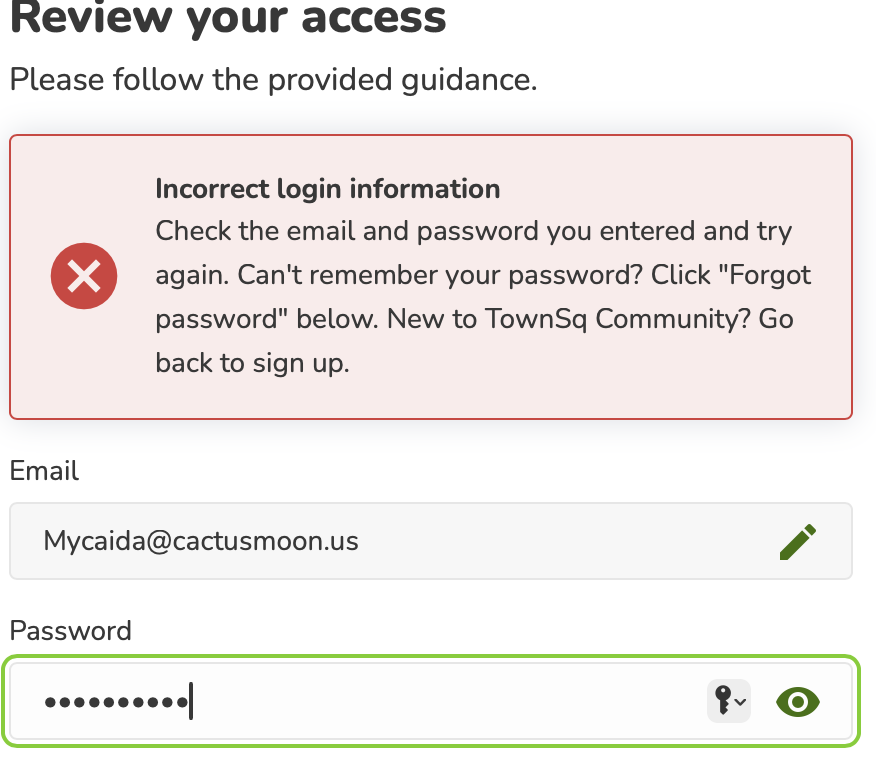Click the Password field label
The width and height of the screenshot is (876, 762).
pyautogui.click(x=70, y=631)
